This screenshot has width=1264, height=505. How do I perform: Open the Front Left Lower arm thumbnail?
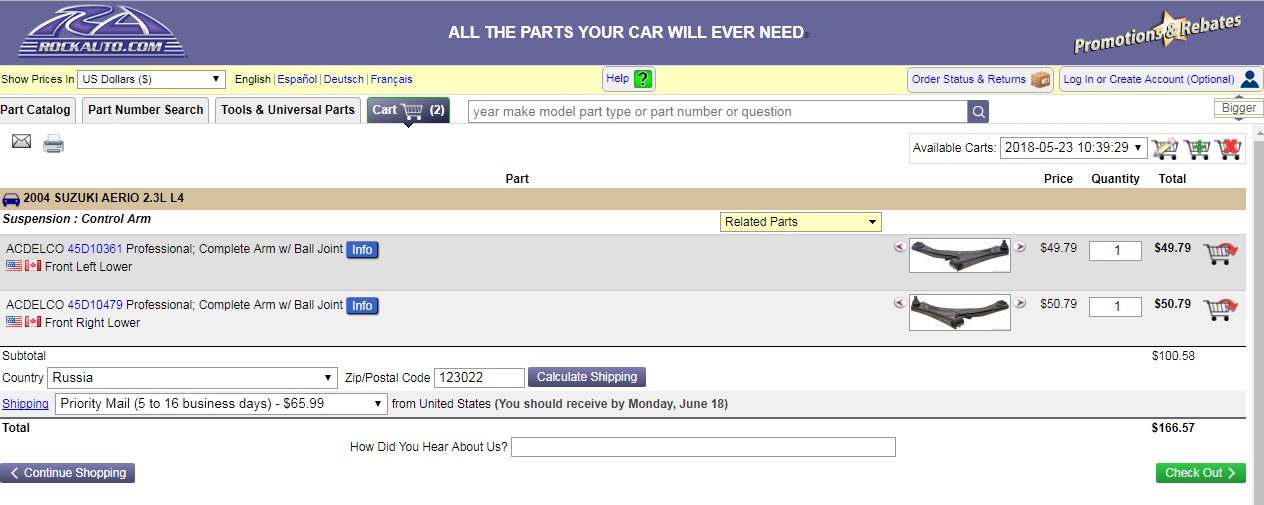960,255
